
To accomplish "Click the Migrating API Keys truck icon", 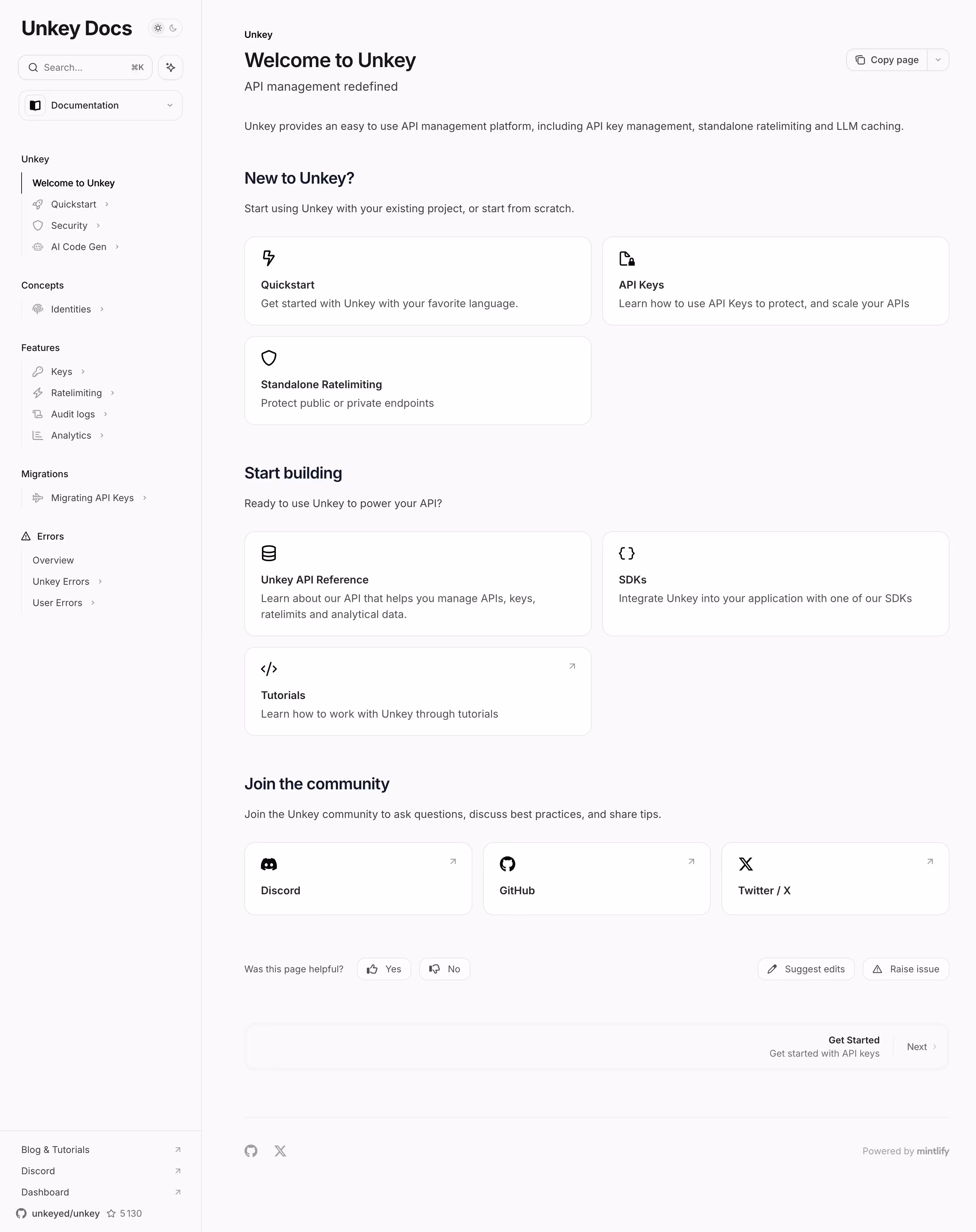I will coord(38,497).
